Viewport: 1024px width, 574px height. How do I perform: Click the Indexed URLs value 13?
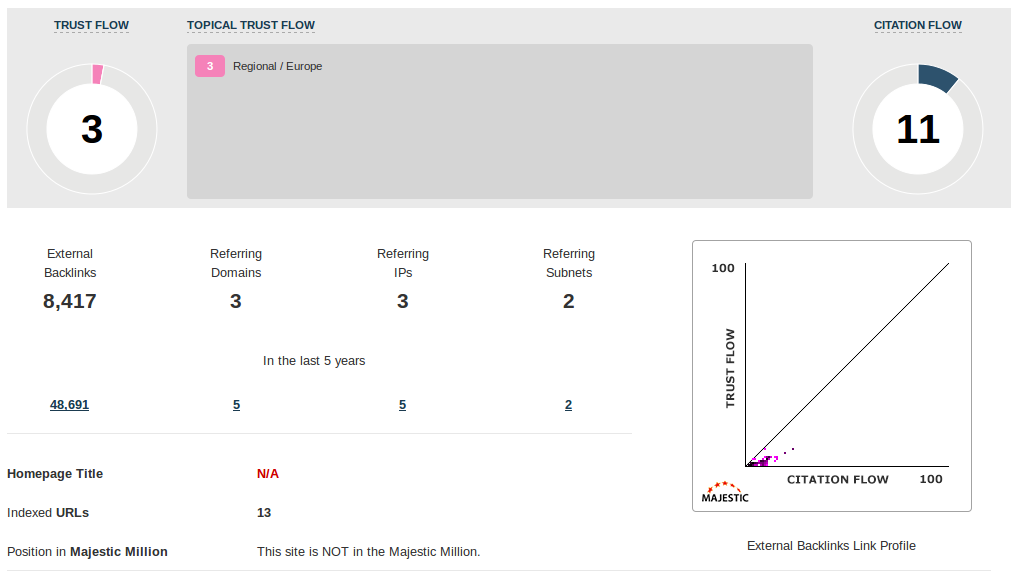(x=264, y=513)
